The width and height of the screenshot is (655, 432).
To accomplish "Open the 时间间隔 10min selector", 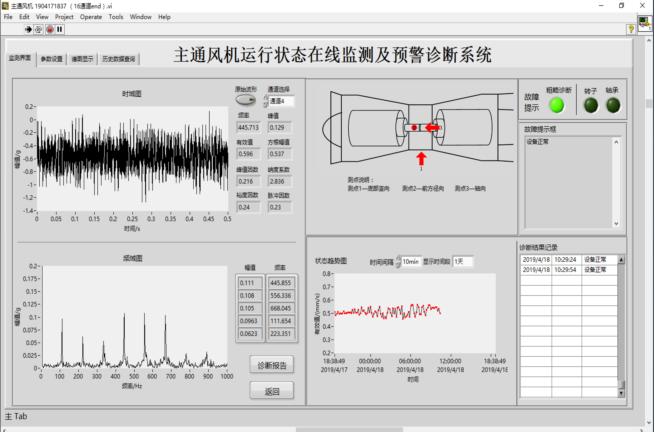I will click(x=409, y=261).
